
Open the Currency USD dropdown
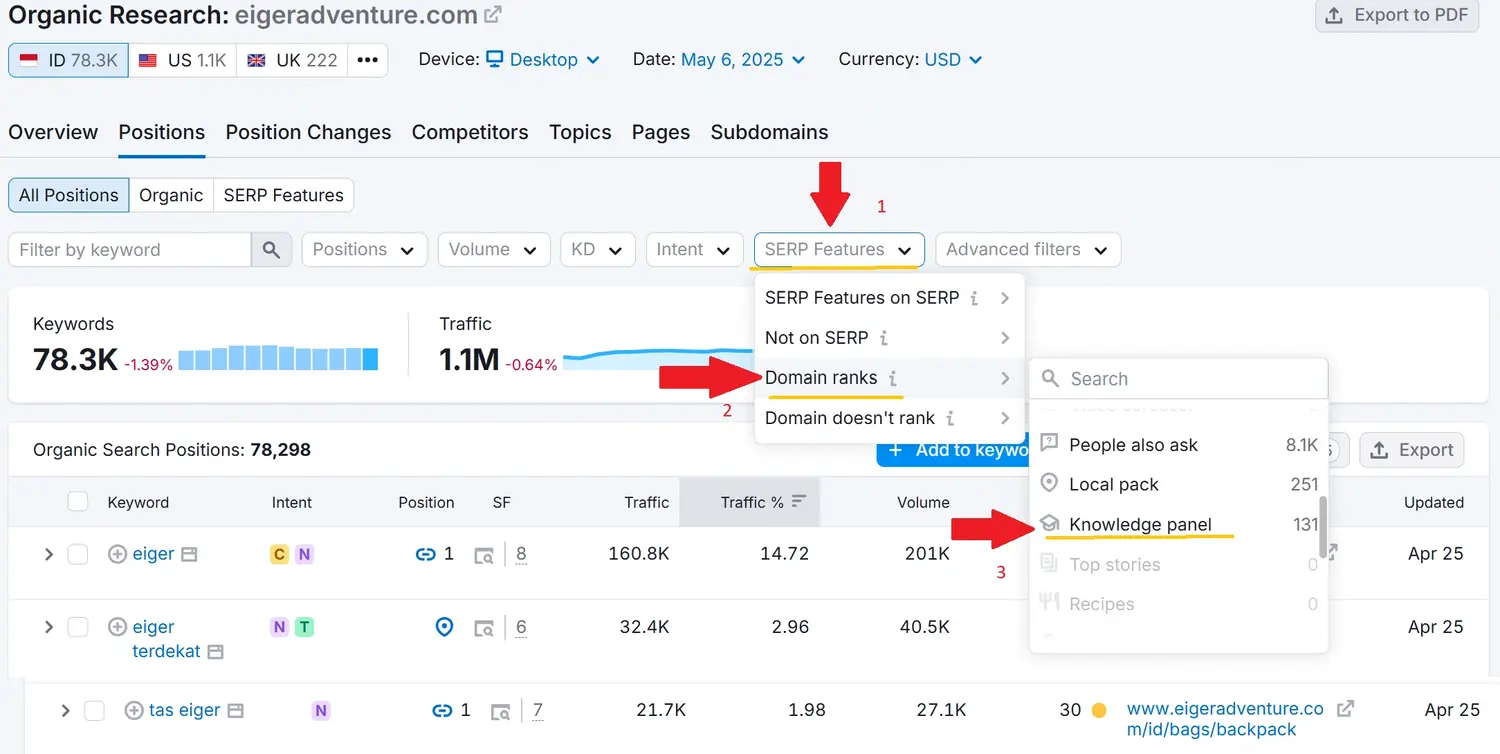click(x=953, y=60)
